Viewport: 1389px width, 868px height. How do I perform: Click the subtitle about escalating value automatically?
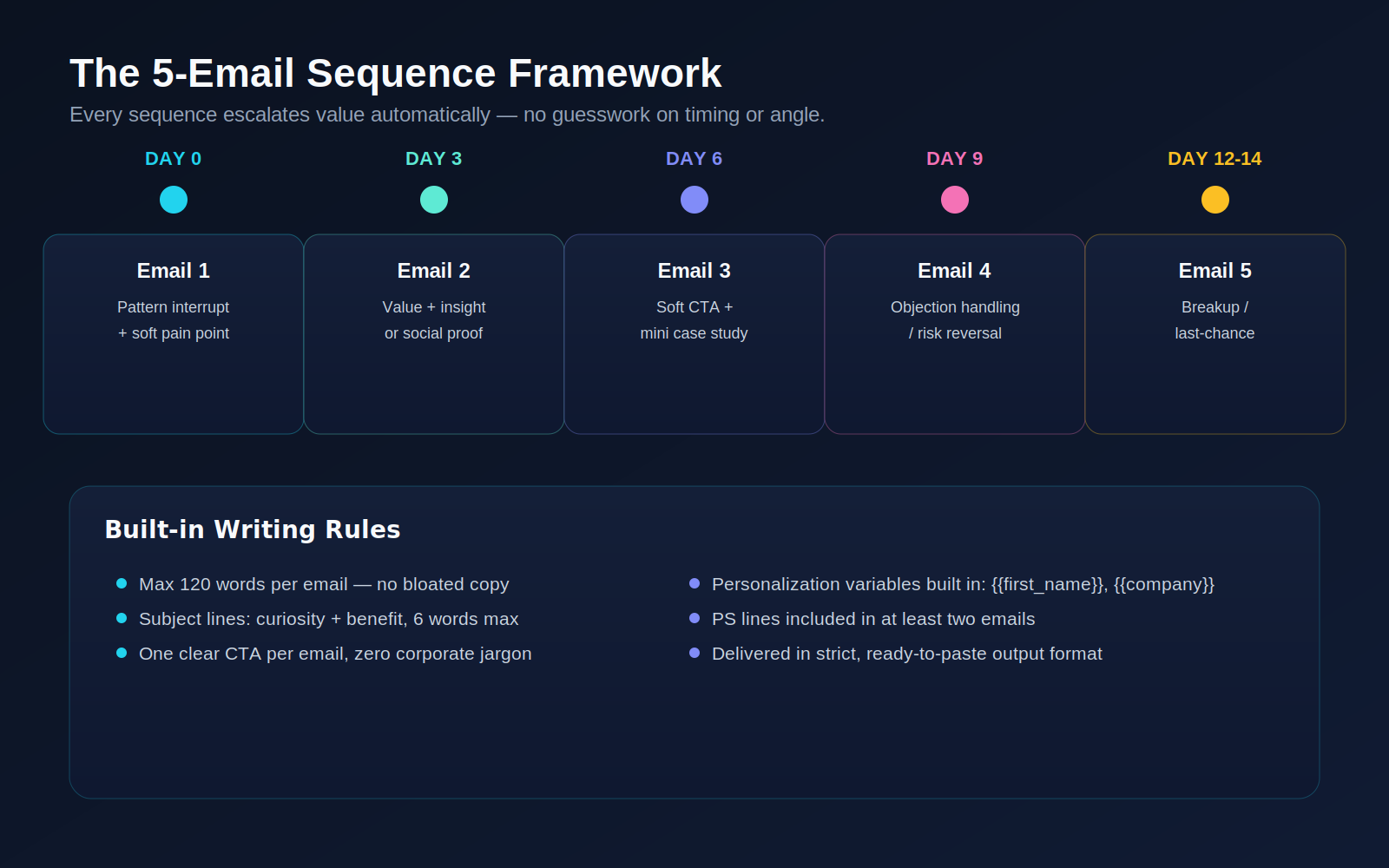pyautogui.click(x=447, y=115)
